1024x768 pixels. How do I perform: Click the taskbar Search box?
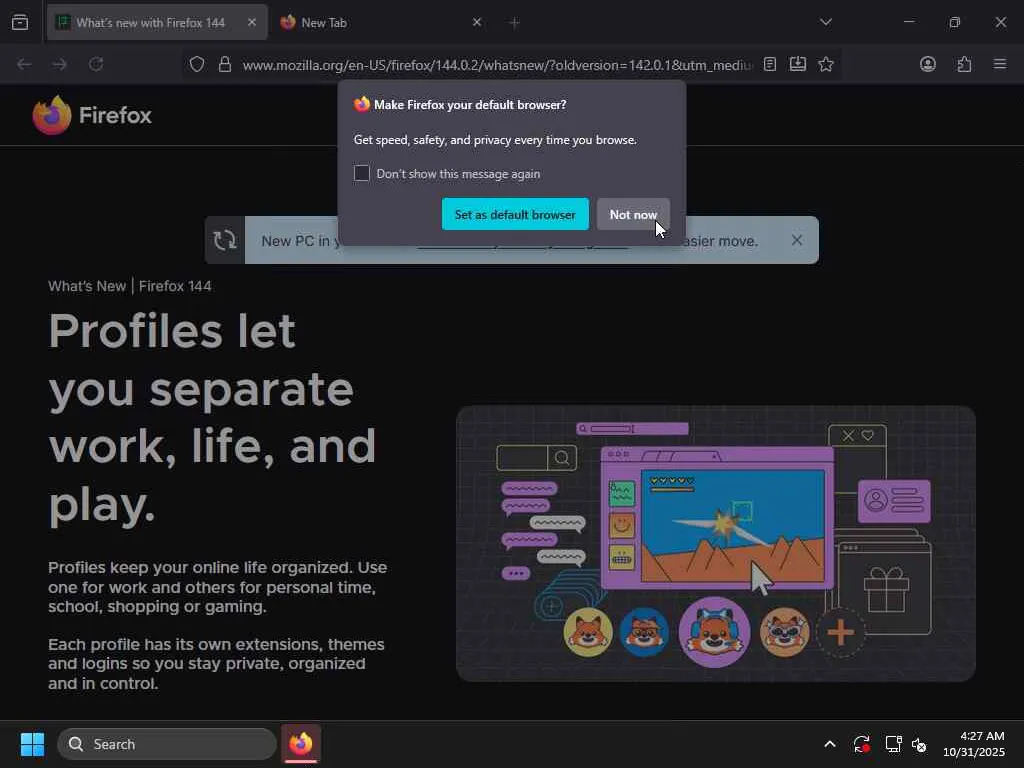(167, 744)
